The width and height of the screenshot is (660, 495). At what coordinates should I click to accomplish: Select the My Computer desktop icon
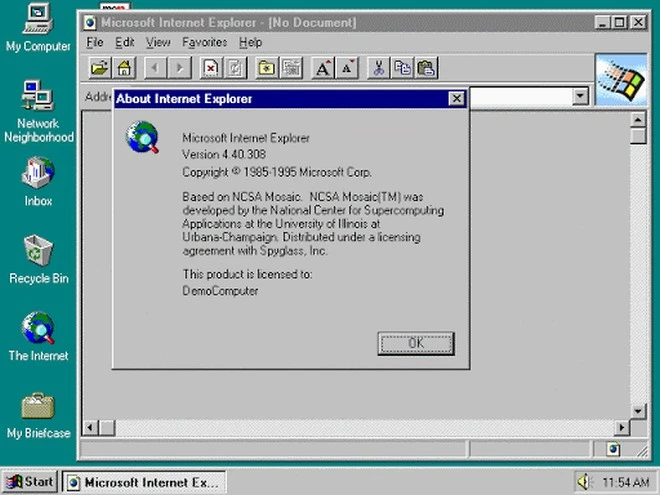pyautogui.click(x=38, y=28)
